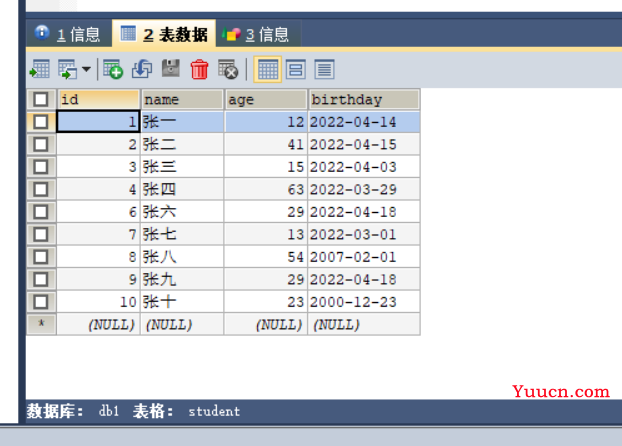Image resolution: width=622 pixels, height=446 pixels.
Task: Select birthday cell 2000-12-23
Action: point(364,302)
